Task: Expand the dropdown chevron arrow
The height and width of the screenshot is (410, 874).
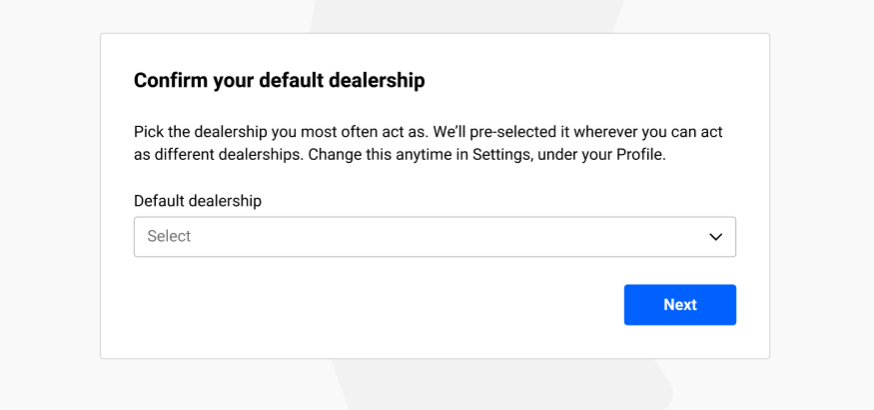Action: pos(715,237)
